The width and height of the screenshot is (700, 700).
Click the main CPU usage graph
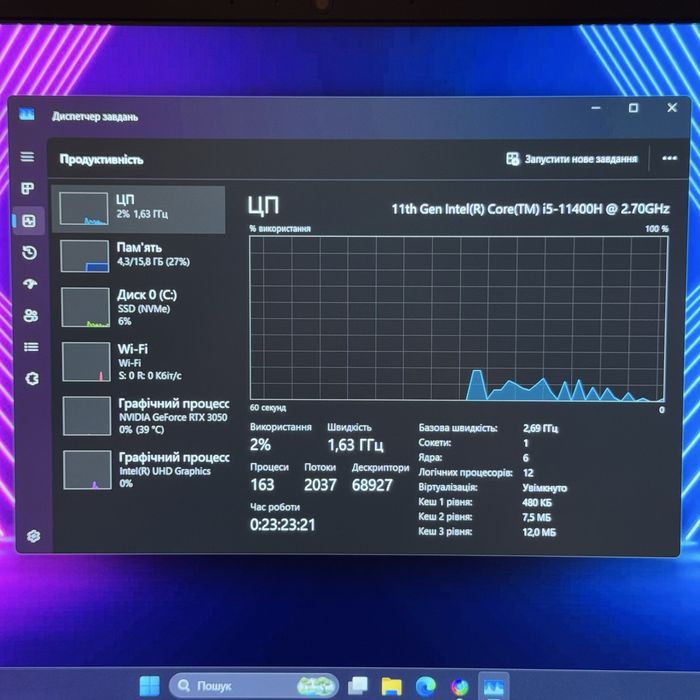458,318
